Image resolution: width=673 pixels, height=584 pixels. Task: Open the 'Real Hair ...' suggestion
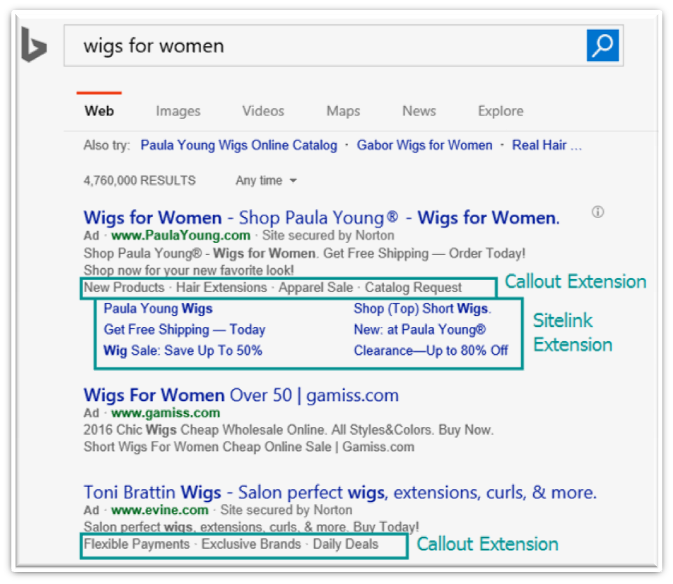(x=547, y=145)
